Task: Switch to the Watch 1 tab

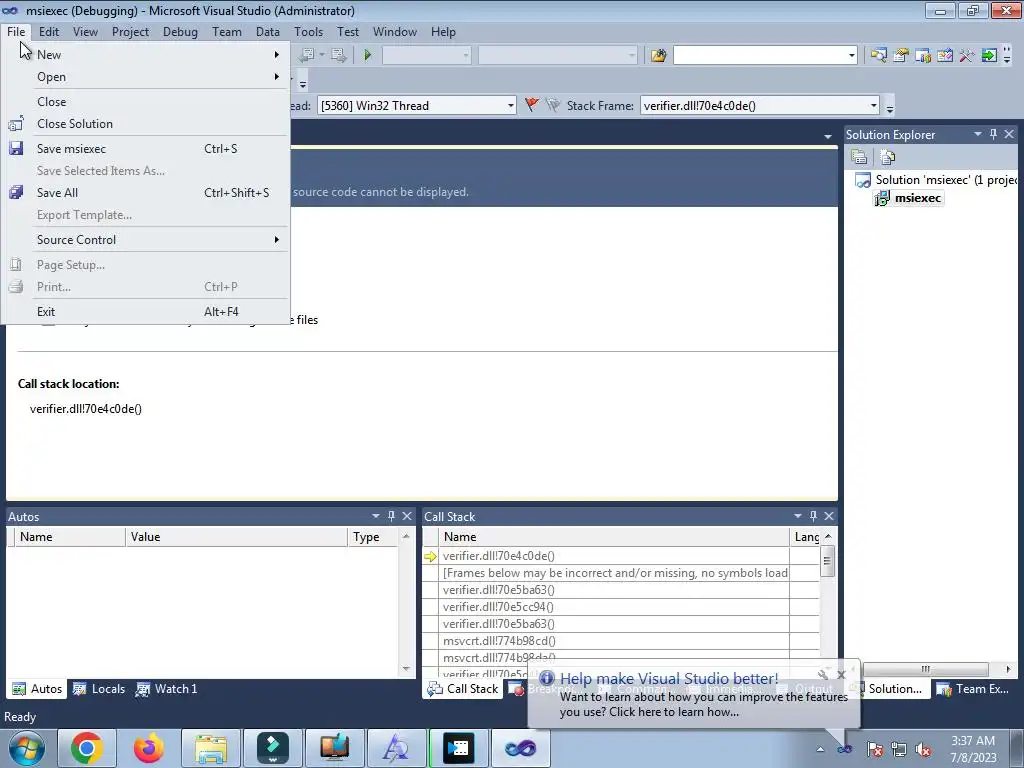Action: click(x=167, y=688)
